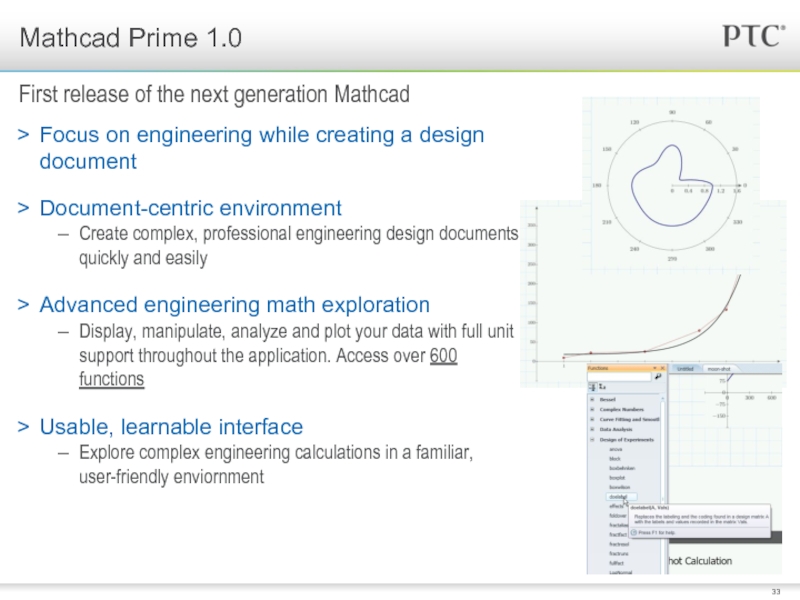The image size is (800, 600).
Task: Click the search magnifier icon in Functions panel
Action: tap(658, 377)
